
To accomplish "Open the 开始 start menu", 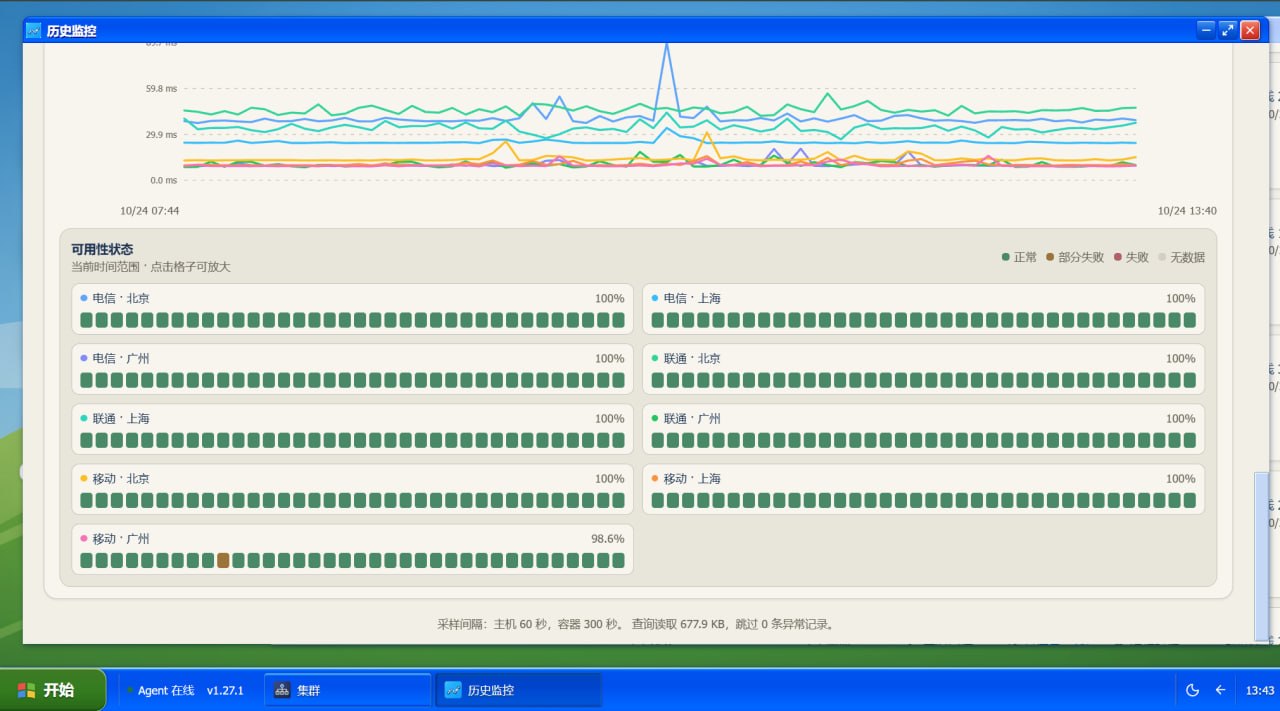I will 52,690.
